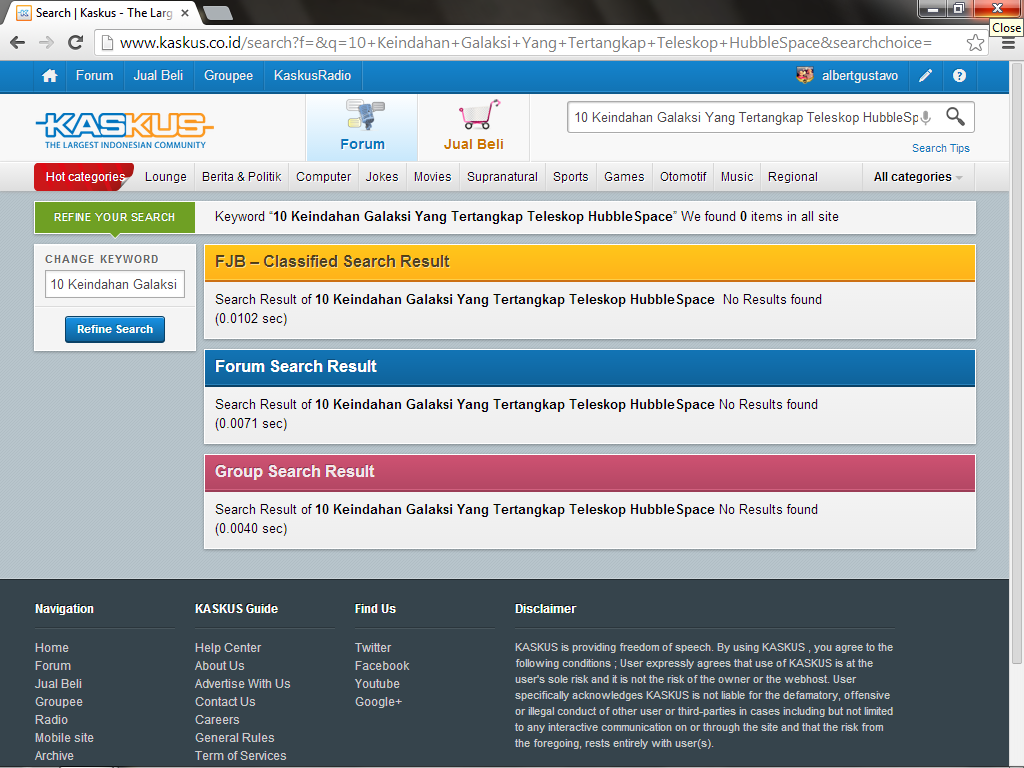Open footer Mobile site link

click(x=64, y=738)
